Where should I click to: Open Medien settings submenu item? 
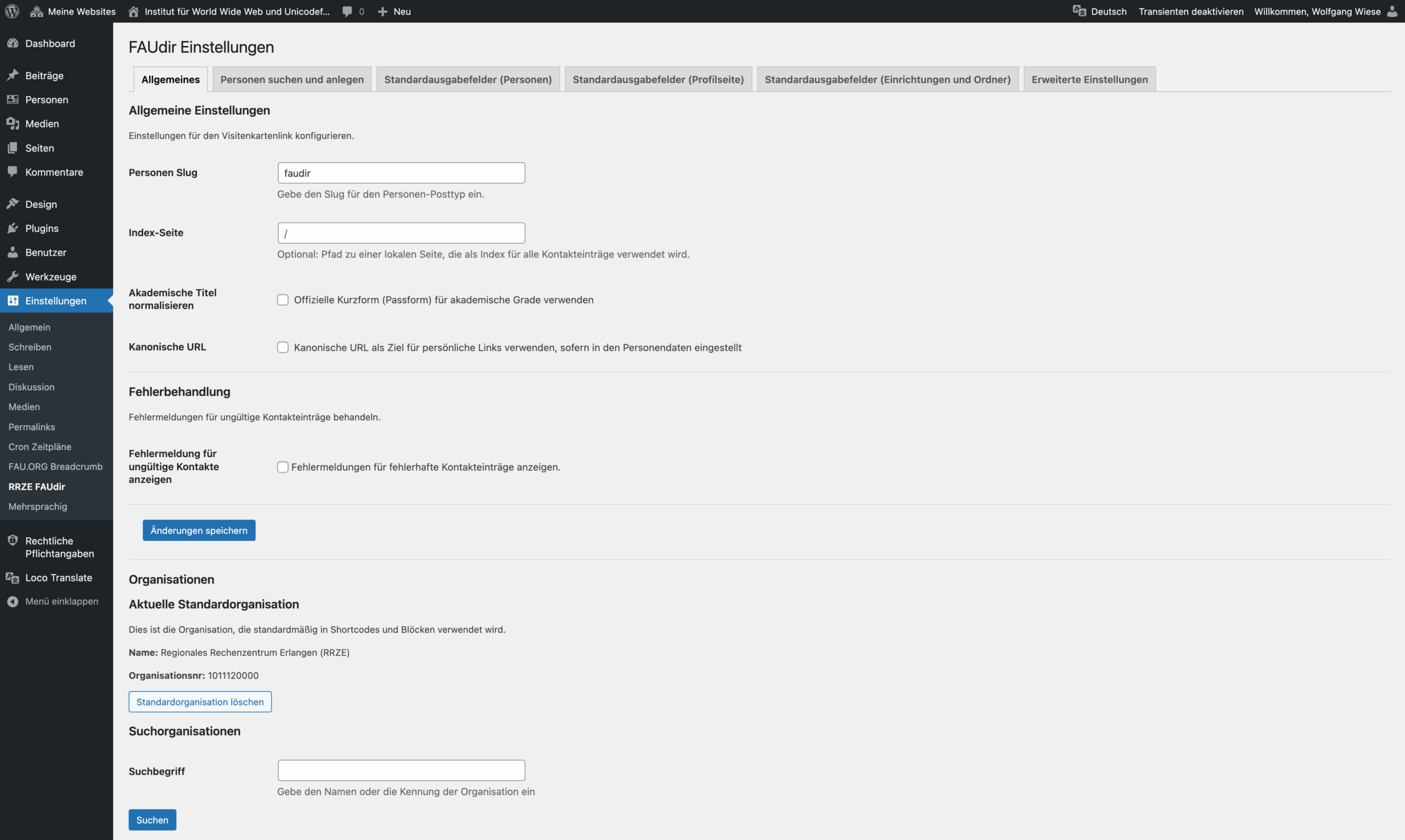24,407
